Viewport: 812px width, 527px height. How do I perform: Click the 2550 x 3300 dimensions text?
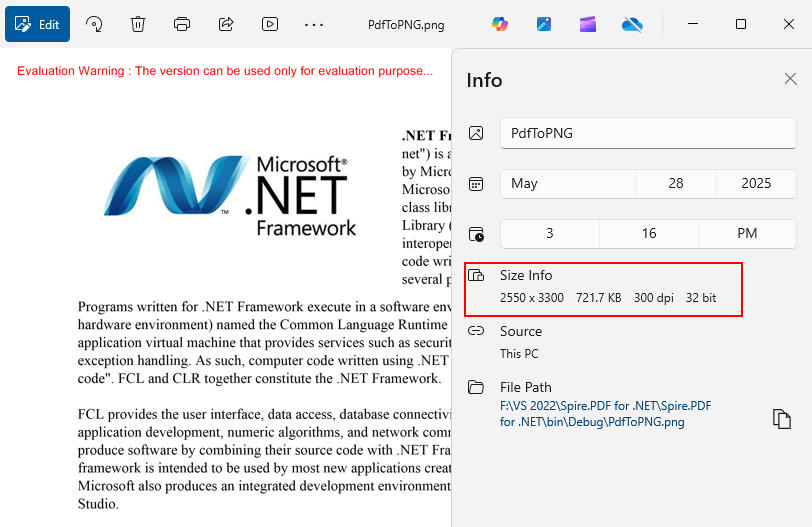click(x=532, y=298)
